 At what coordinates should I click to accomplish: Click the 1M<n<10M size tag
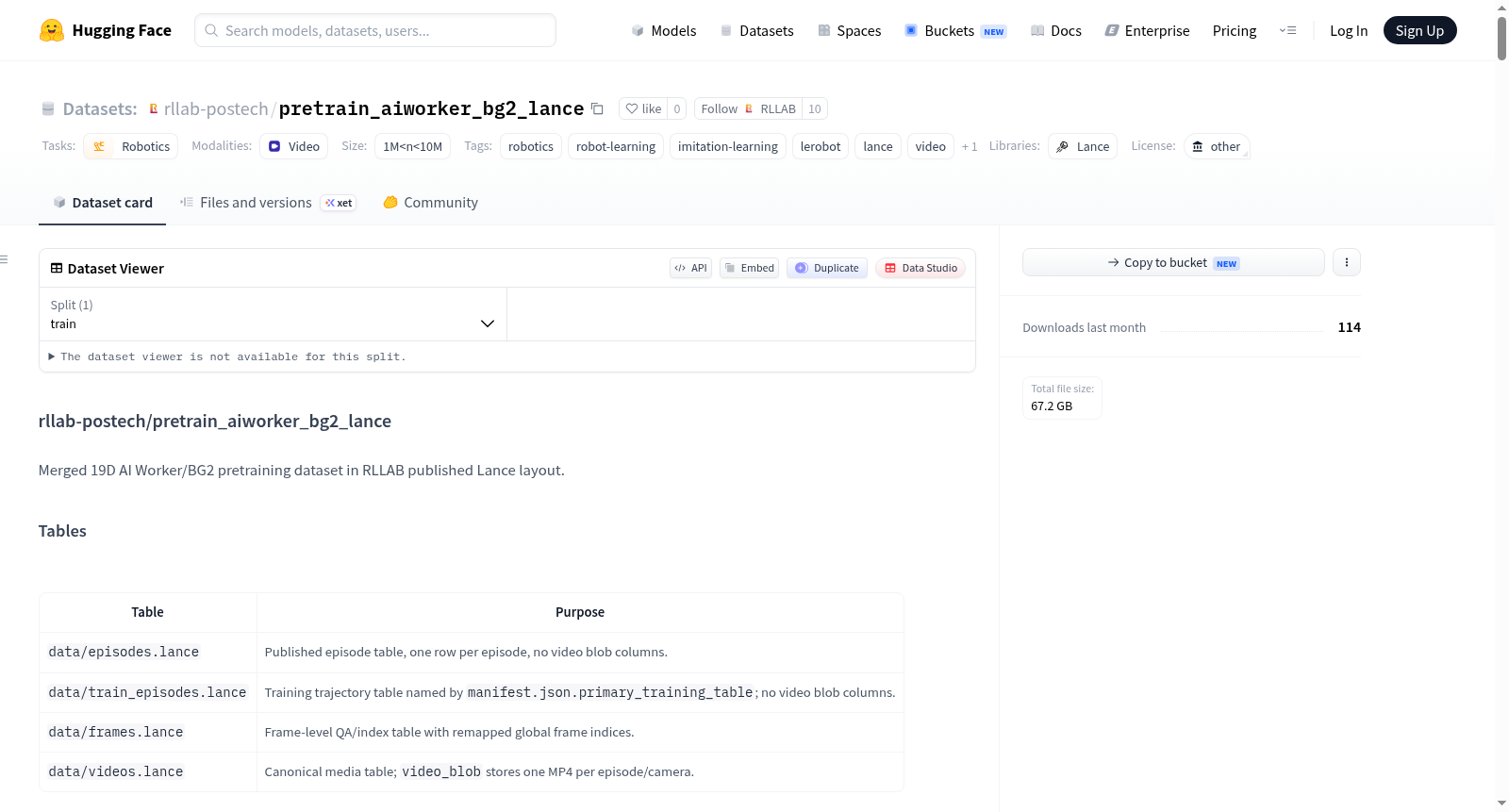pos(413,146)
